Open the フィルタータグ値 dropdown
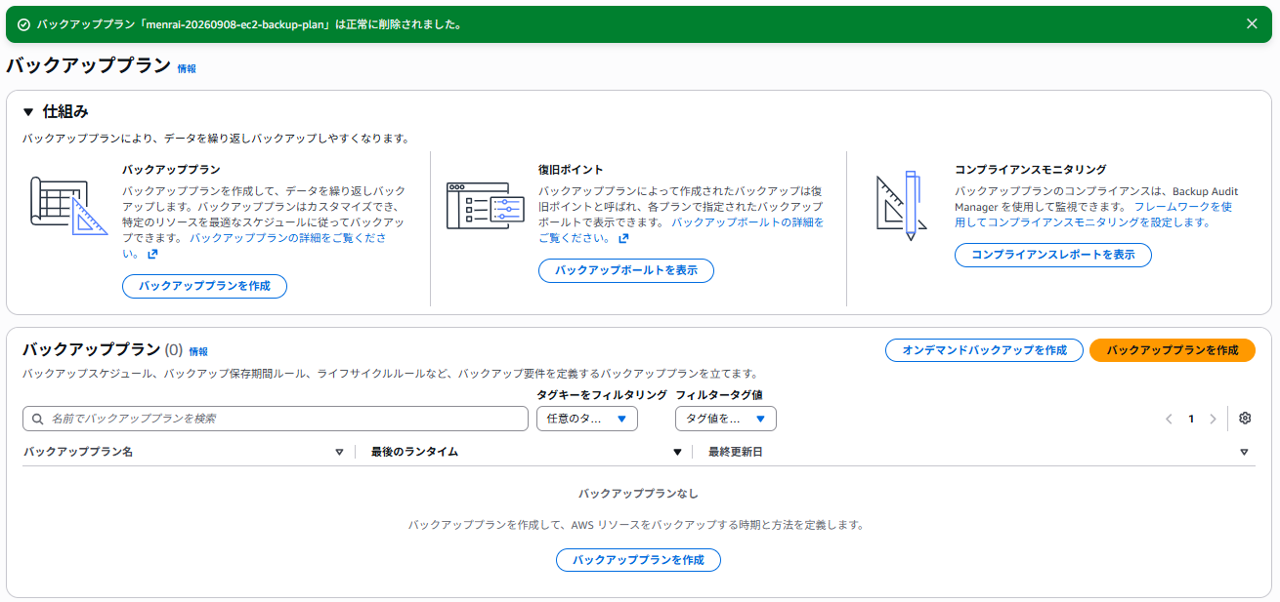 [726, 419]
